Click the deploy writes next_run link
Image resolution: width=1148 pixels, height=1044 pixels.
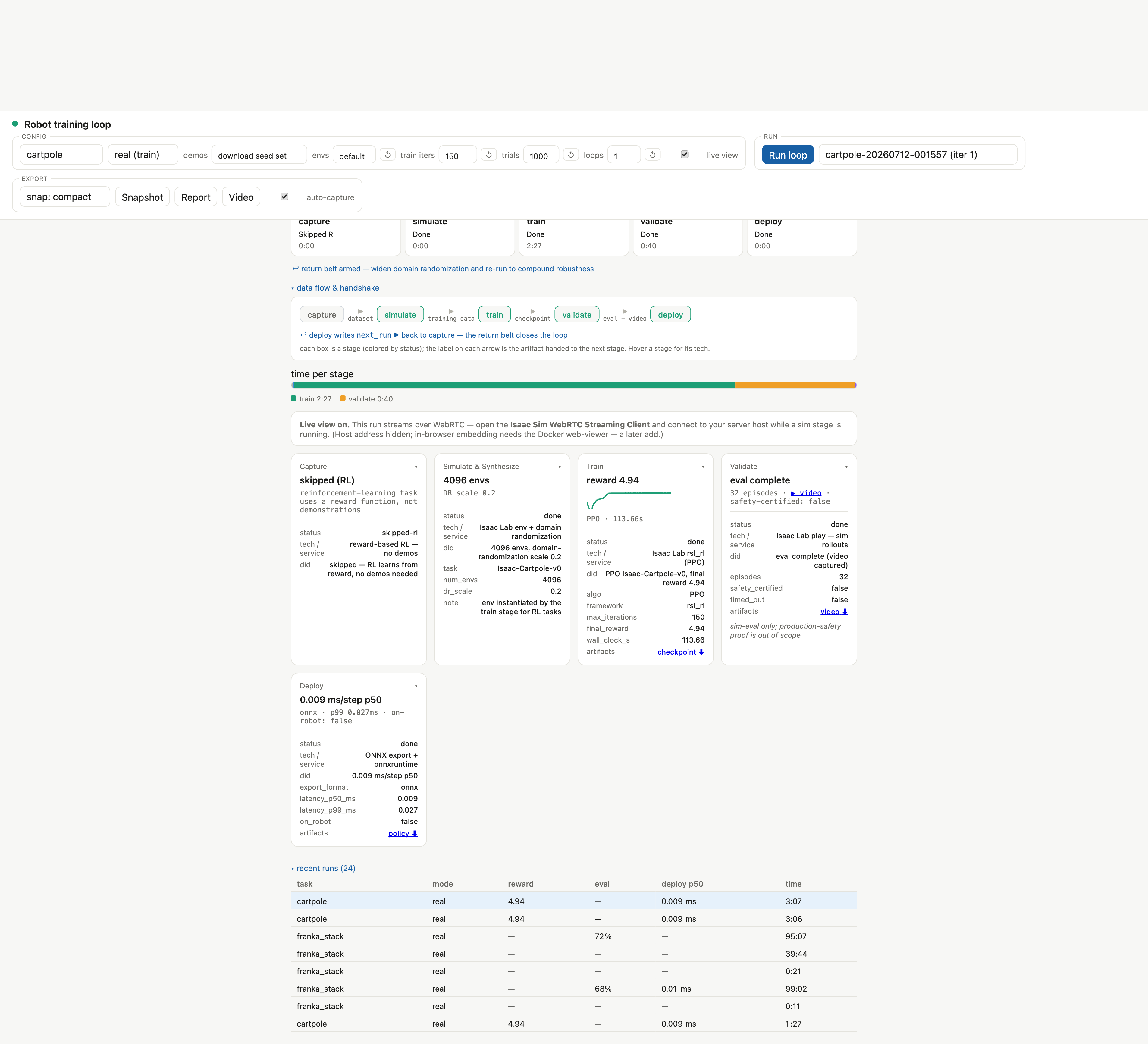point(433,335)
